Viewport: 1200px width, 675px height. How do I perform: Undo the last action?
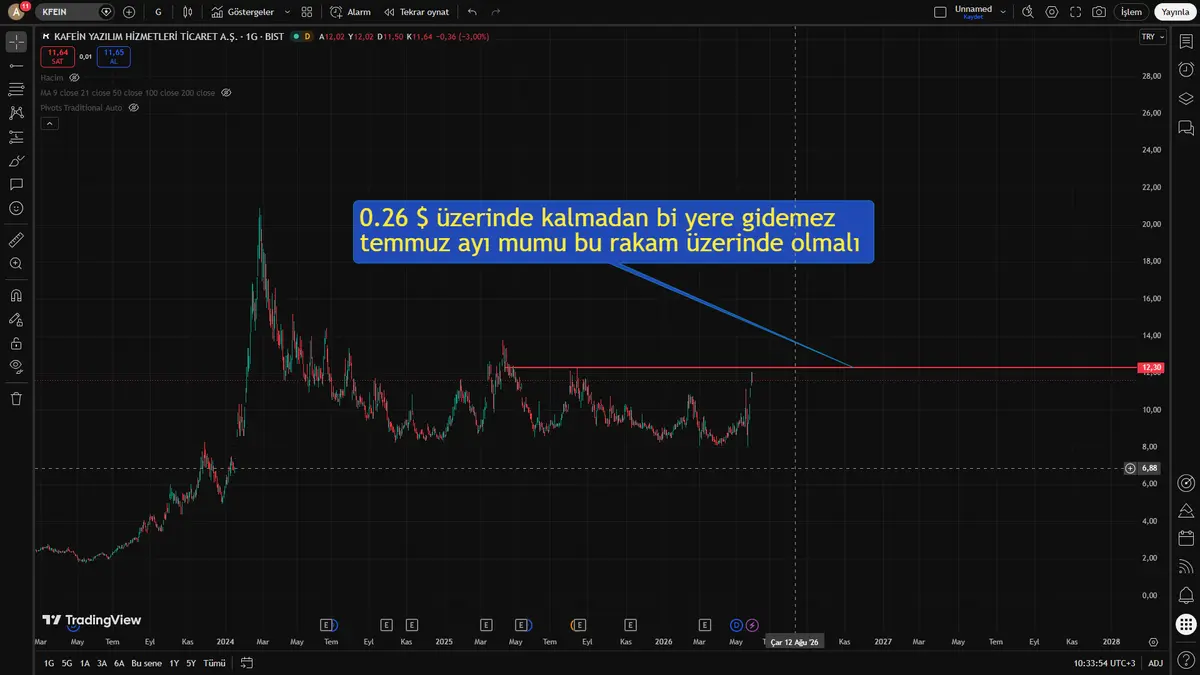(x=472, y=12)
